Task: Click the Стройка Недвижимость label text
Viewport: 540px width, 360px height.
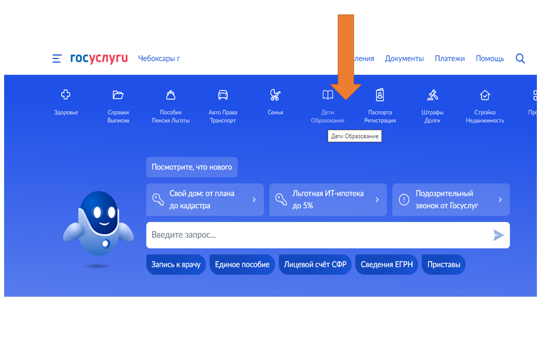Action: click(485, 116)
